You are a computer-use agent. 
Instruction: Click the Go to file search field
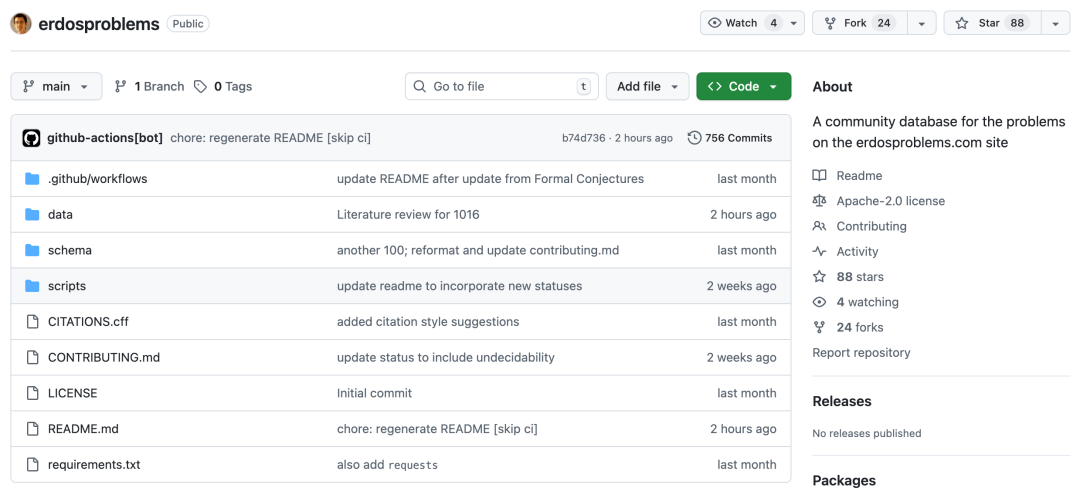[x=500, y=87]
